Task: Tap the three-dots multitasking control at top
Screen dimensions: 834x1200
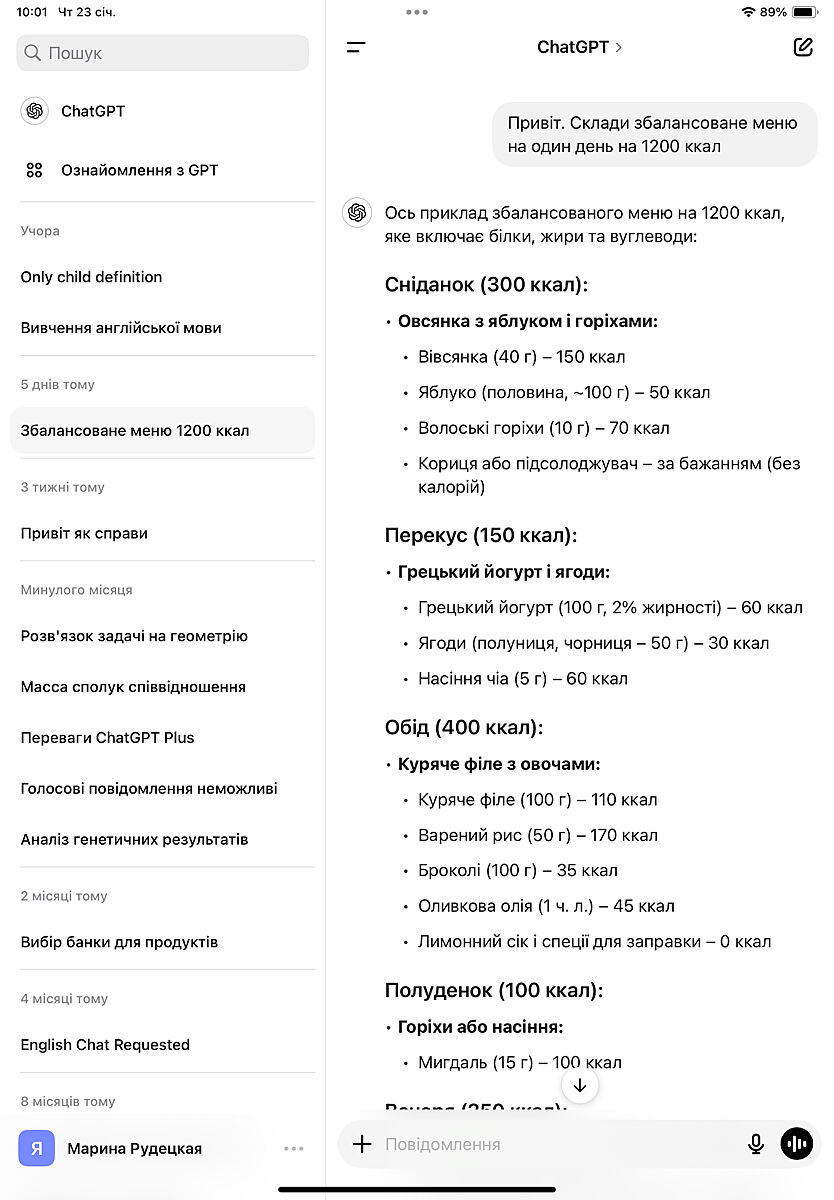Action: 417,12
